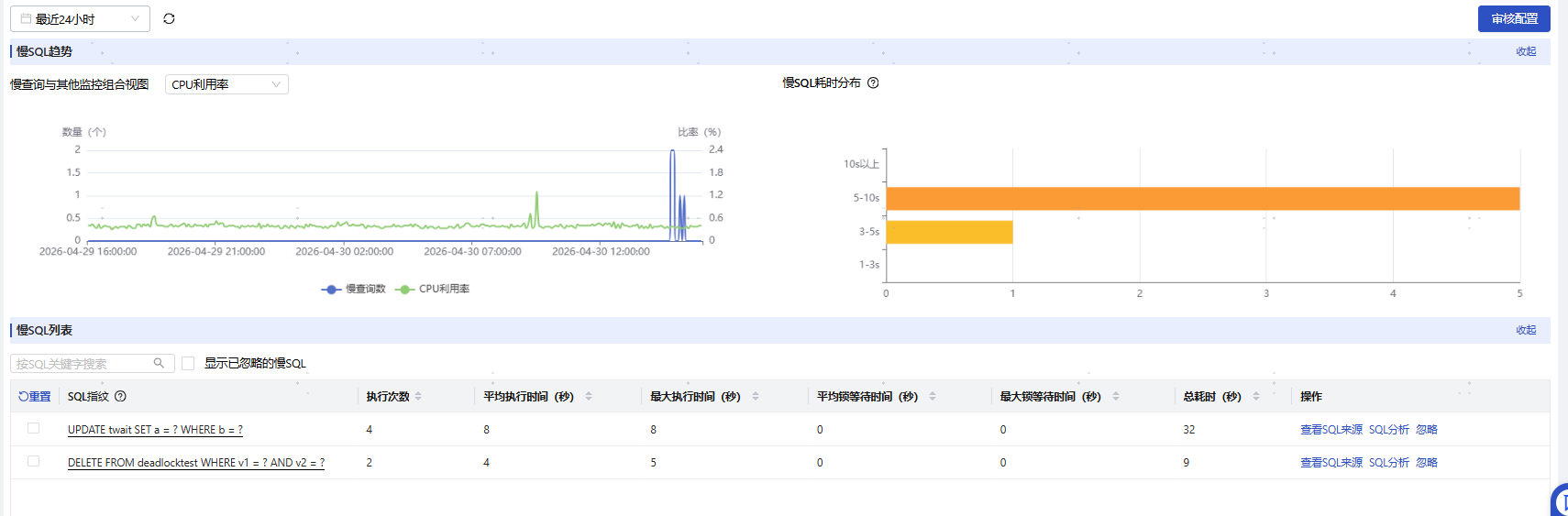Image resolution: width=1568 pixels, height=516 pixels.
Task: Click the 2026-04-30 07:00:00 axis label
Action: (472, 251)
